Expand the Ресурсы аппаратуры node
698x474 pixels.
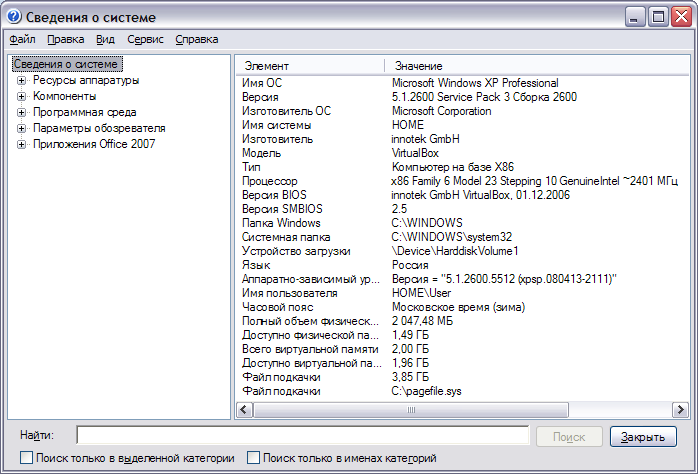click(x=21, y=81)
